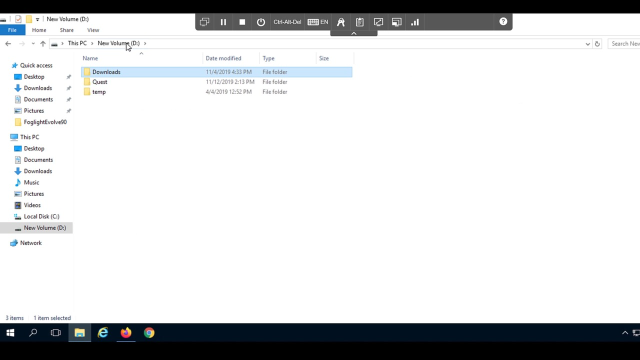Viewport: 640px width, 360px height.
Task: Collapse the remote toolbar with up chevron
Action: [354, 33]
